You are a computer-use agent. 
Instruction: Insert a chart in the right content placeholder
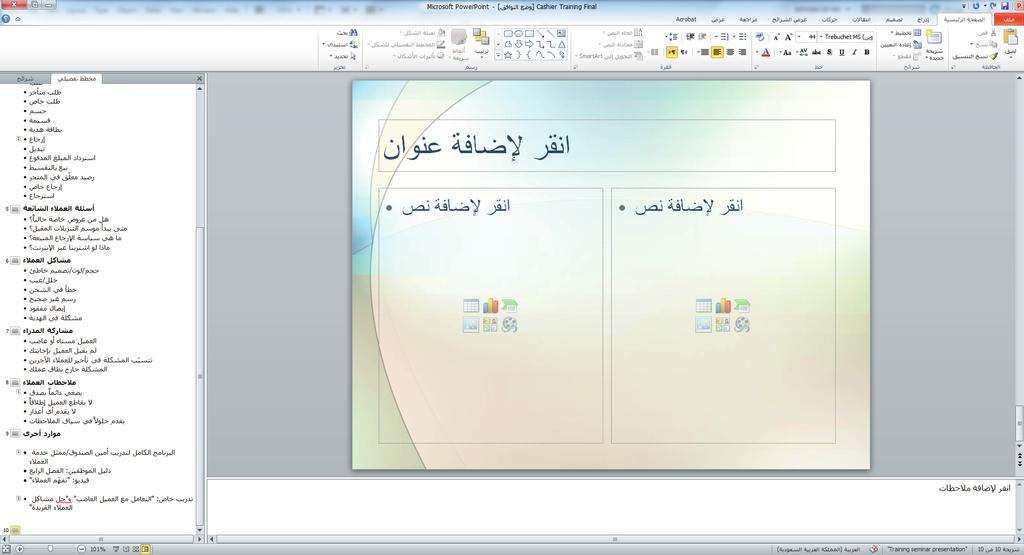click(x=723, y=306)
